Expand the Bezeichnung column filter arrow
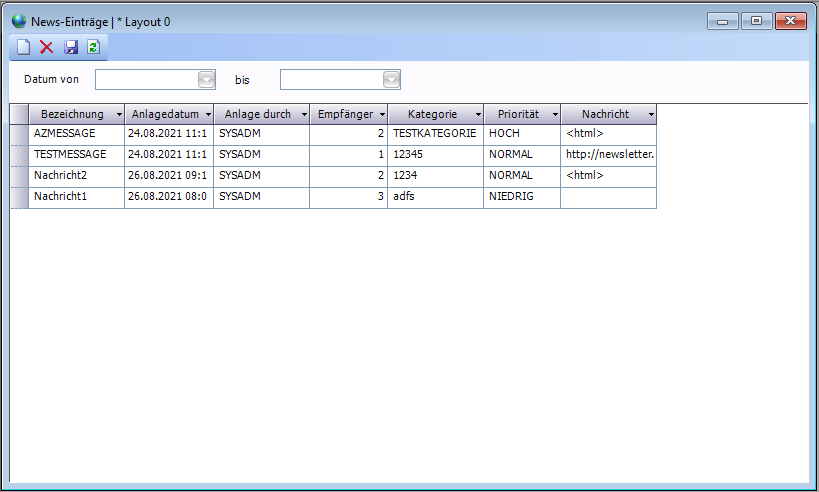This screenshot has width=819, height=492. tap(119, 115)
